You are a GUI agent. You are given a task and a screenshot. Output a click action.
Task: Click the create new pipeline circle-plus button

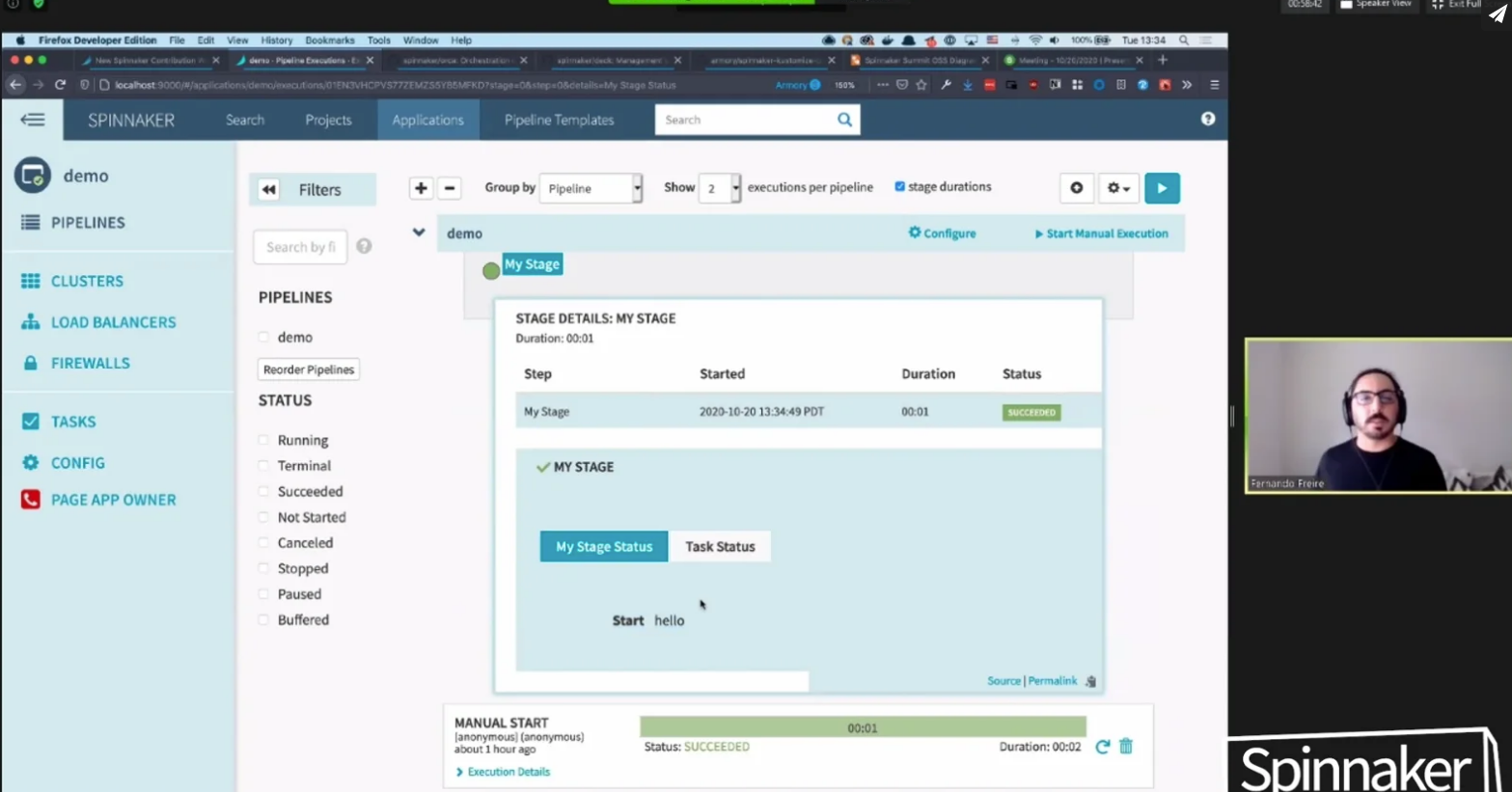coord(1077,188)
